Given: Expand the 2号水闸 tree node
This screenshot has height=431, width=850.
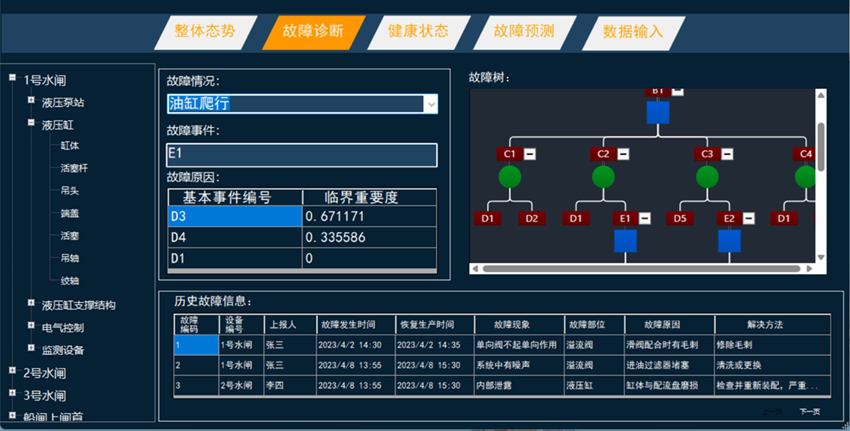Looking at the screenshot, I should [12, 370].
